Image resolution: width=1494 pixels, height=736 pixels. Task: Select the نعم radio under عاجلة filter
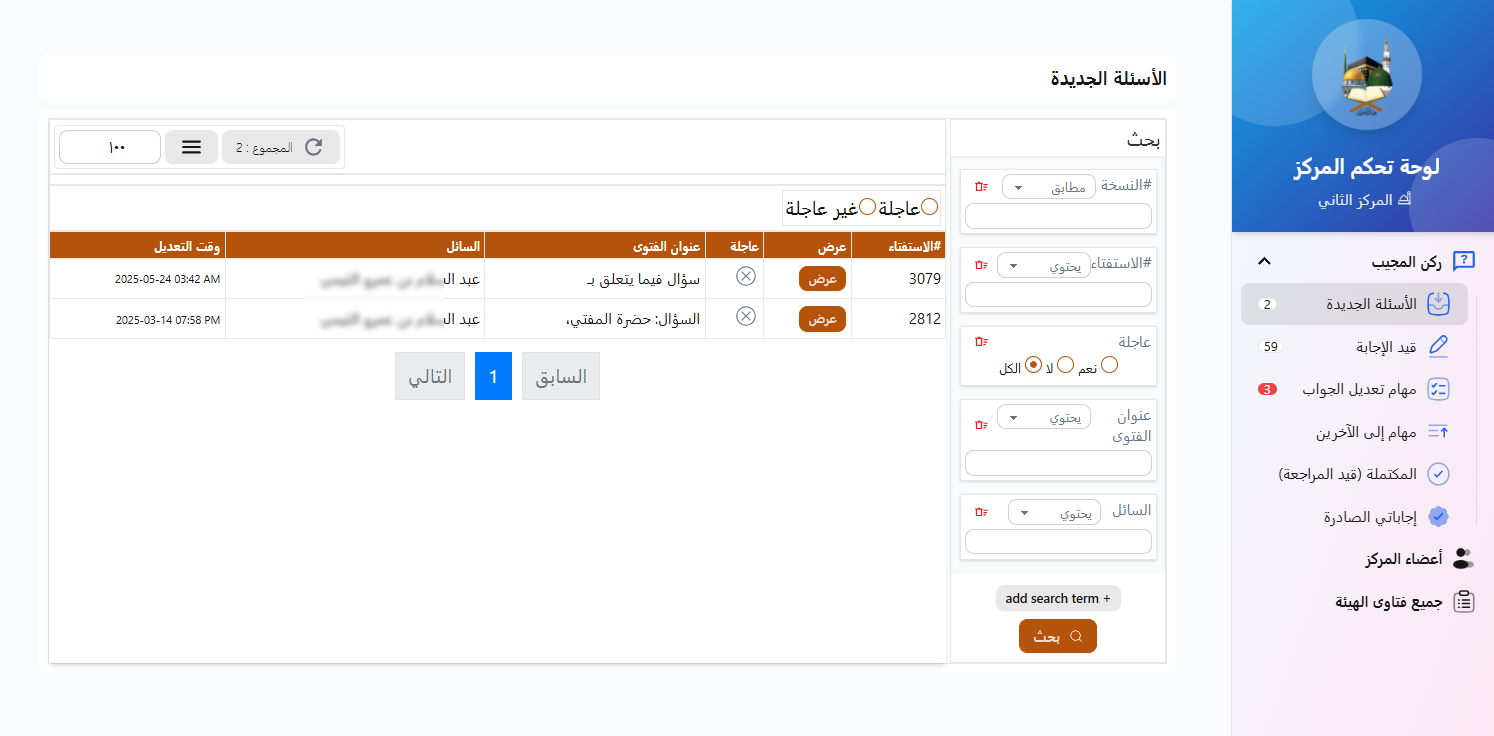click(1110, 364)
